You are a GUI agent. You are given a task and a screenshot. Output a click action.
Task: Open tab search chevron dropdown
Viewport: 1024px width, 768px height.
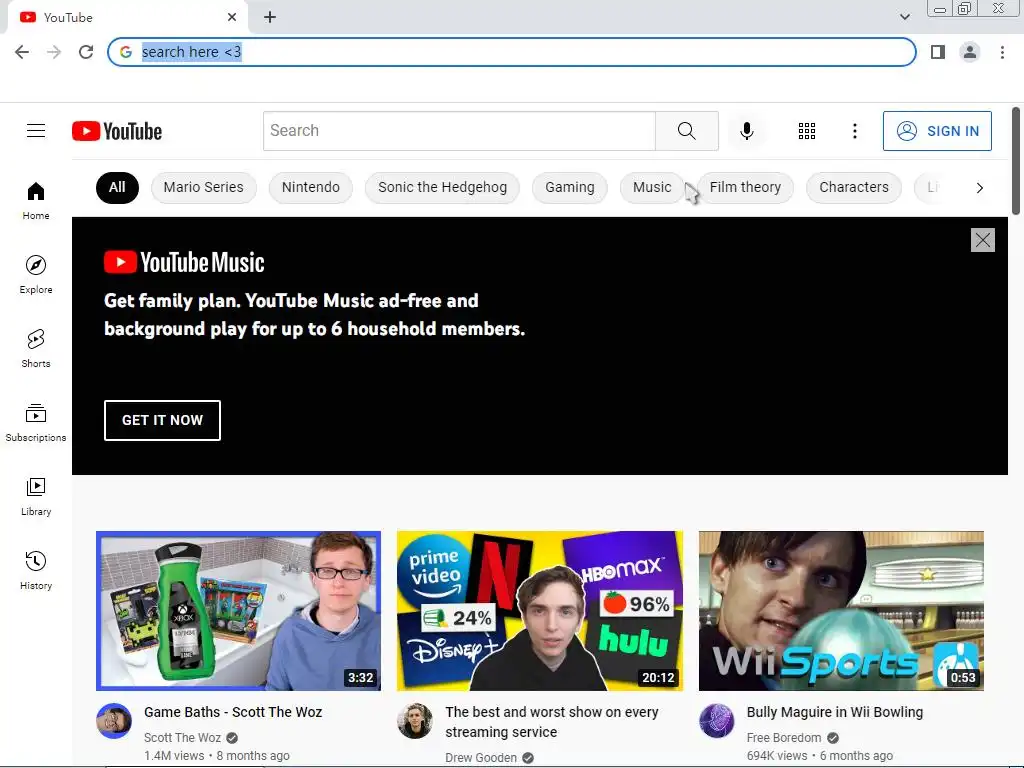click(904, 17)
